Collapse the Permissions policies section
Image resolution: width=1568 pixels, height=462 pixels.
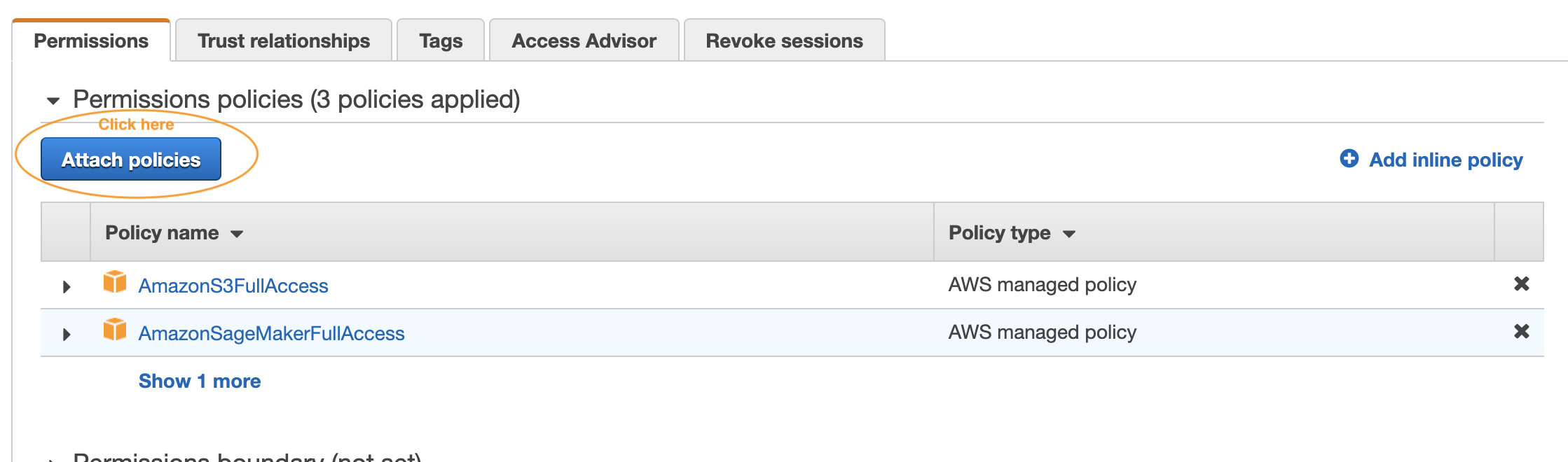pos(53,101)
